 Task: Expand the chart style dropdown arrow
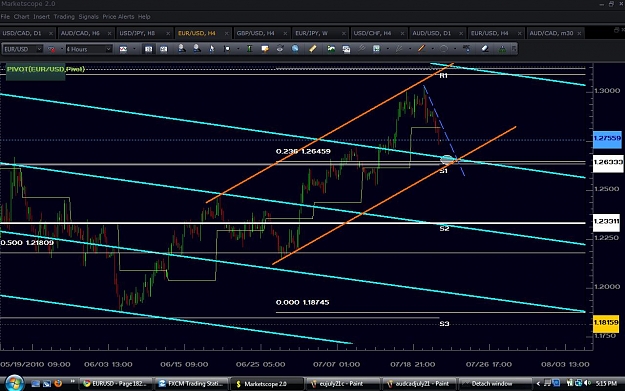(134, 49)
